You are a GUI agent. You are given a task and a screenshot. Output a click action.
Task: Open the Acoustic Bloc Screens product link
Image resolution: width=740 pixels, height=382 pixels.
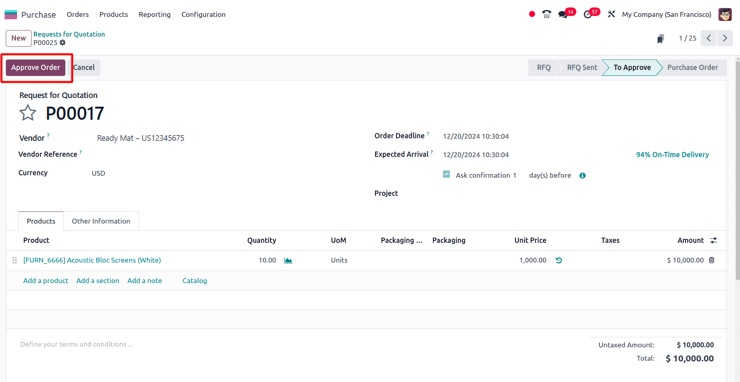[92, 260]
